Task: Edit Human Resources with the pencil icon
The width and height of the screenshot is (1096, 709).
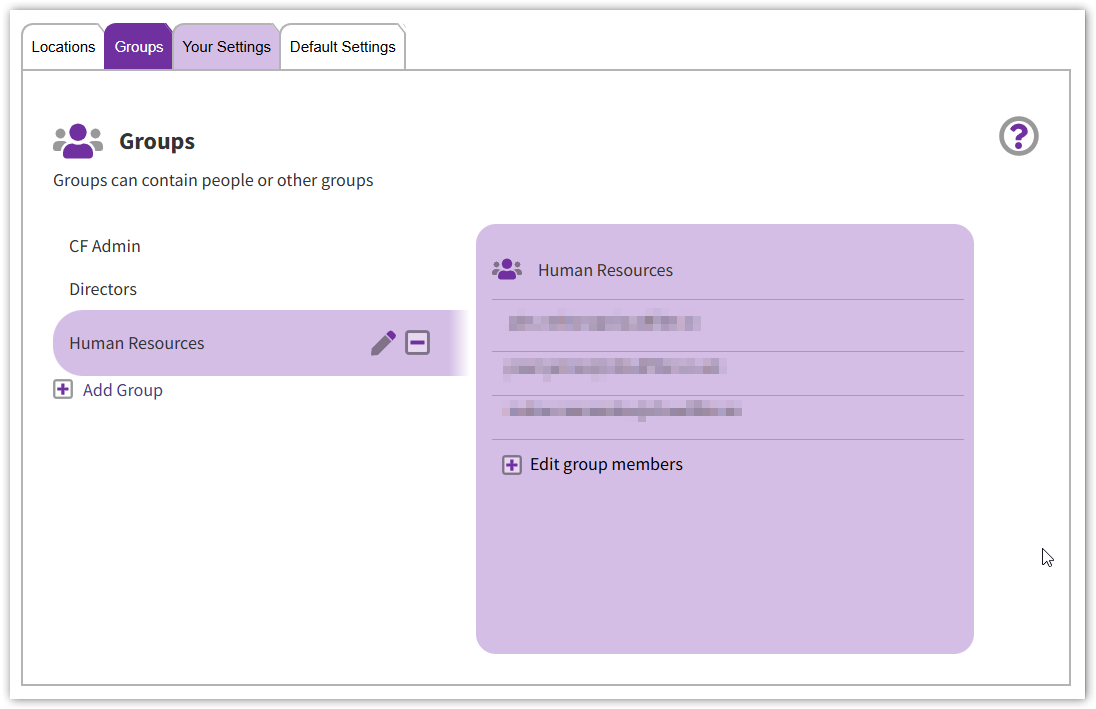Action: pos(383,343)
